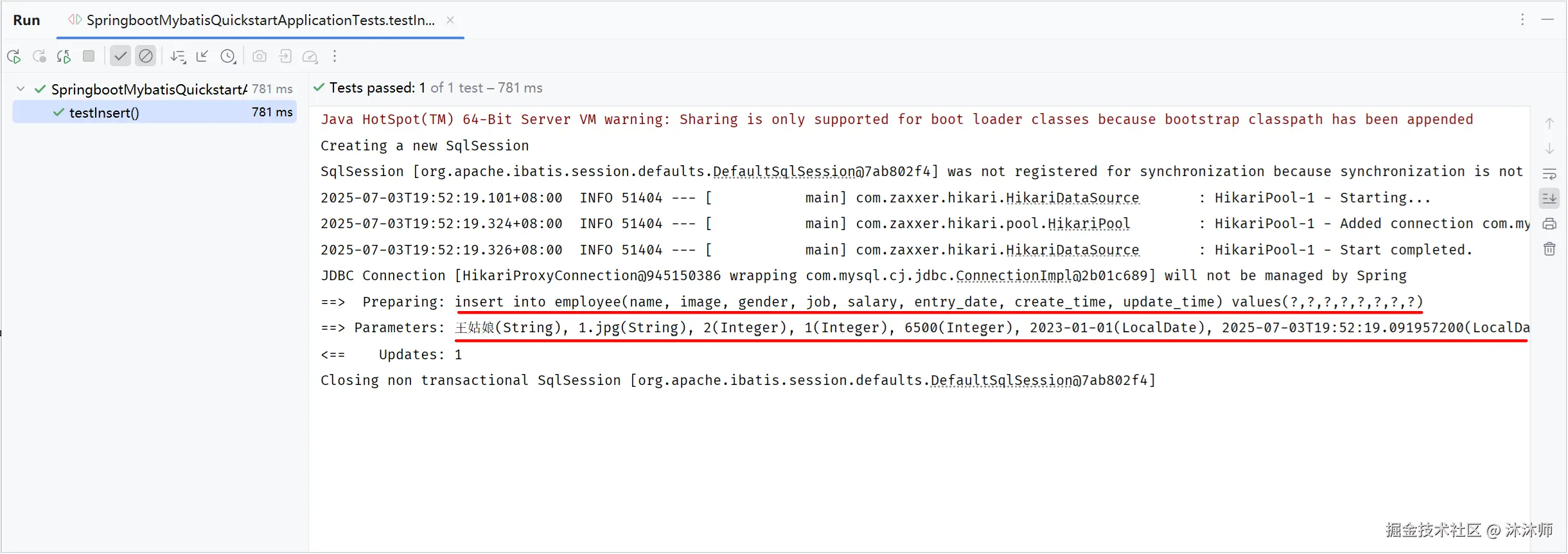Viewport: 1568px width, 554px height.
Task: Collapse the SpringbootMybatisQuickstart test node
Action: point(21,89)
